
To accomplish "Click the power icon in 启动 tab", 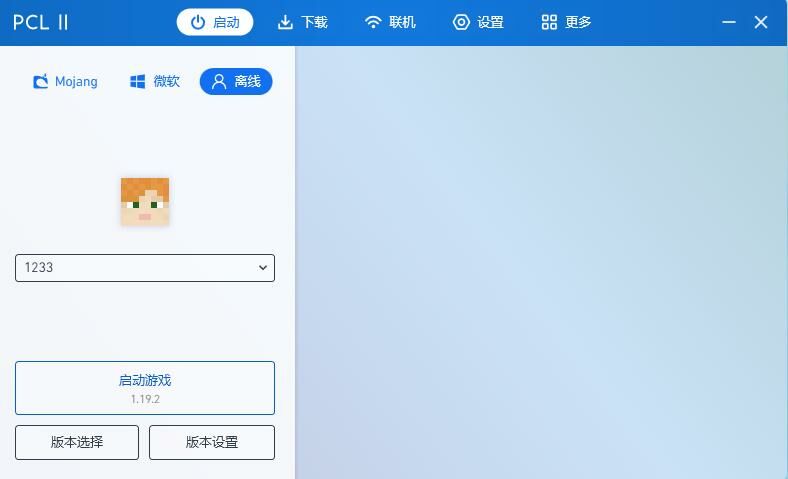I will point(198,22).
